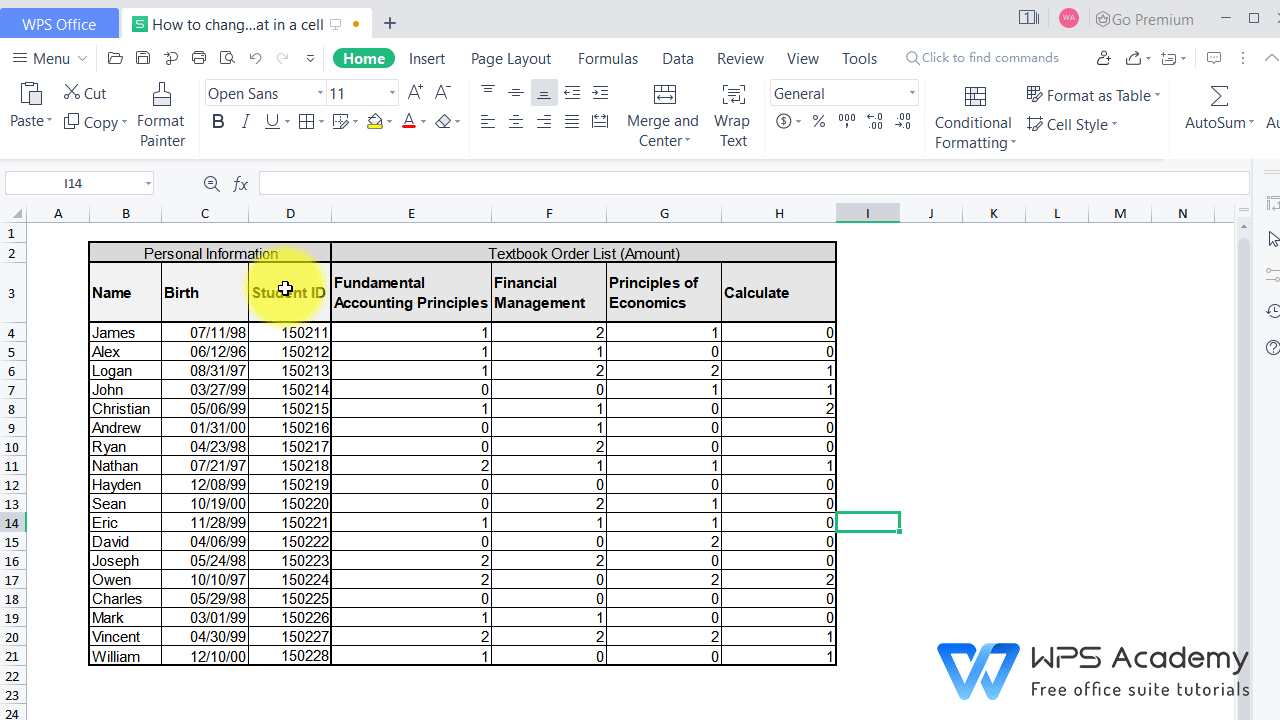This screenshot has height=720, width=1280.
Task: Open the Open Sans font dropdown
Action: tap(319, 93)
